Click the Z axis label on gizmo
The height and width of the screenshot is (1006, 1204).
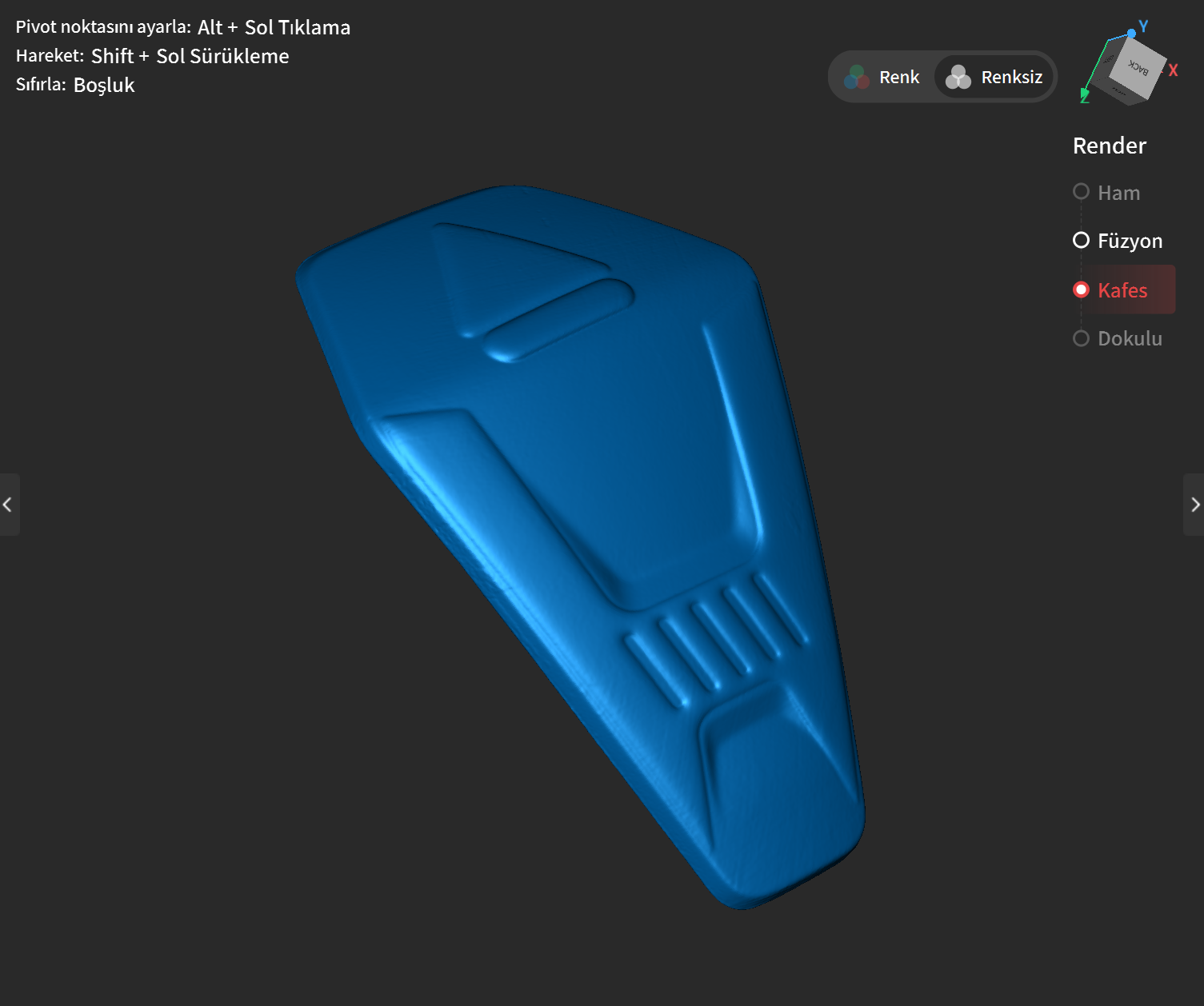pos(1085,97)
